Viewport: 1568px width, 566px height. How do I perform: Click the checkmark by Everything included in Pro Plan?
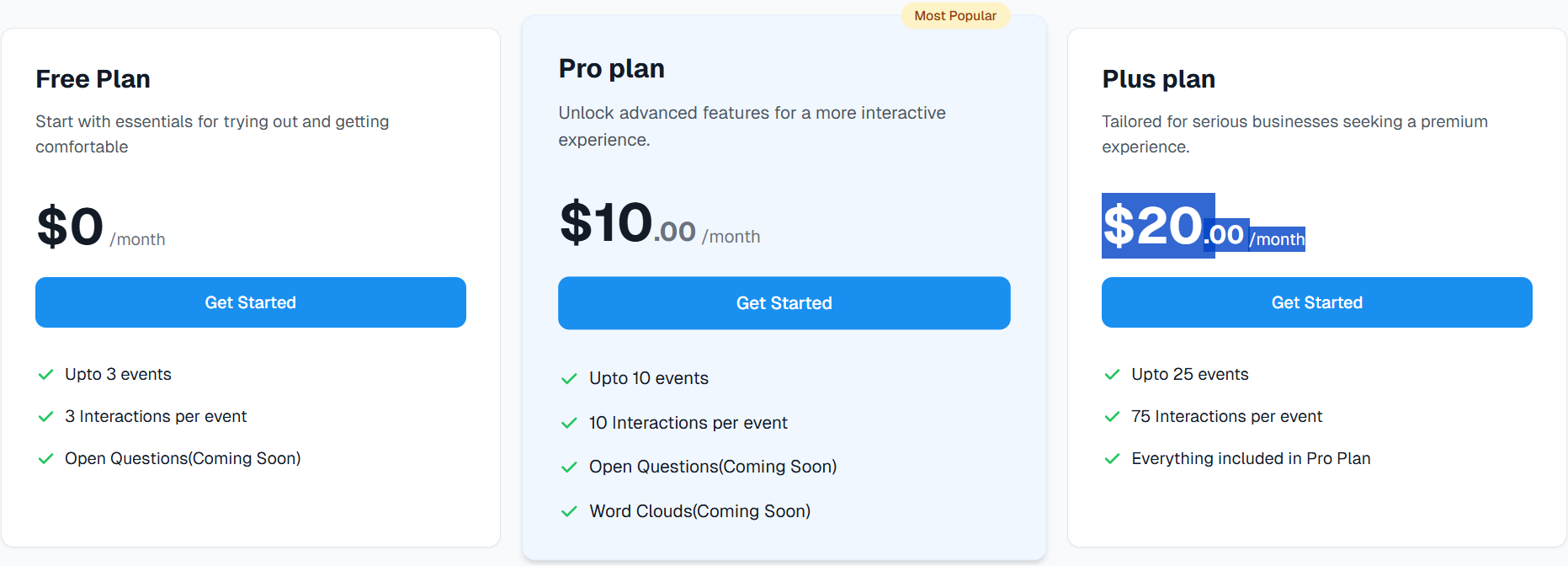click(1112, 459)
